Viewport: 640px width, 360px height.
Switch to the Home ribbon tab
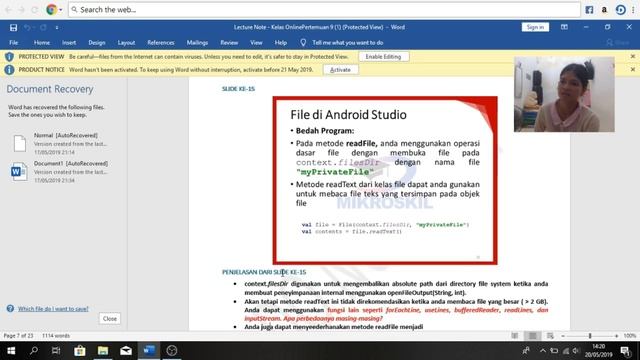coord(42,42)
